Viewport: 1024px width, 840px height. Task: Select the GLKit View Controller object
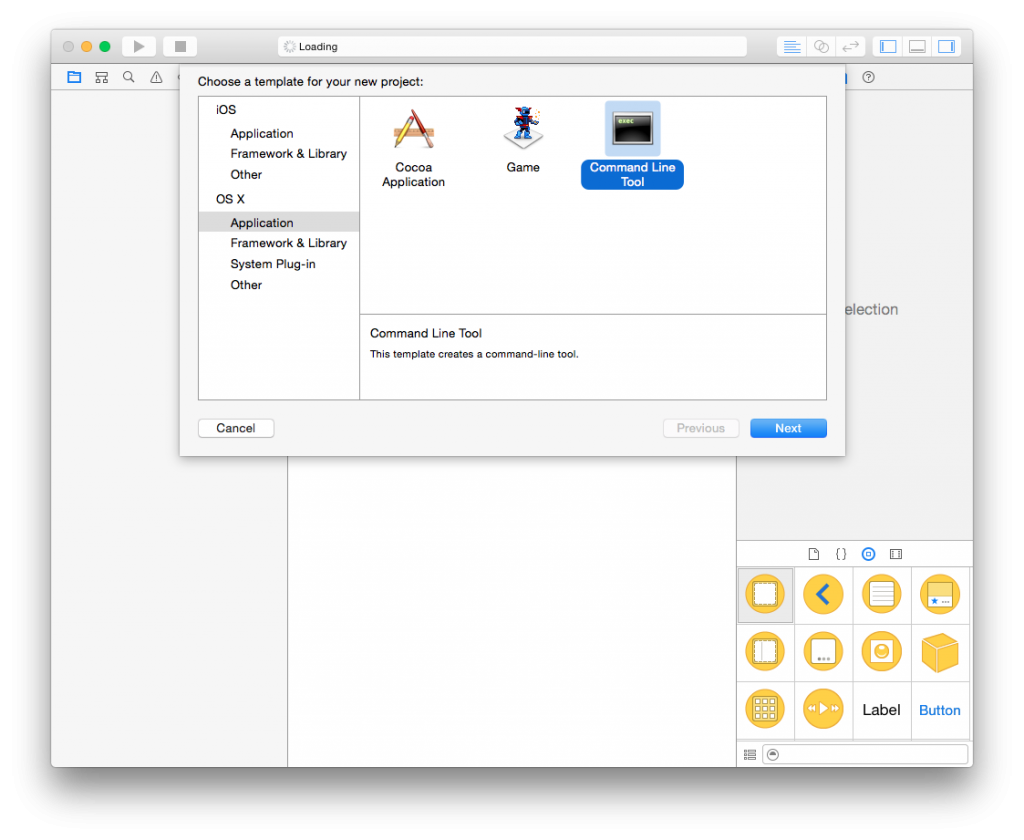coord(882,652)
